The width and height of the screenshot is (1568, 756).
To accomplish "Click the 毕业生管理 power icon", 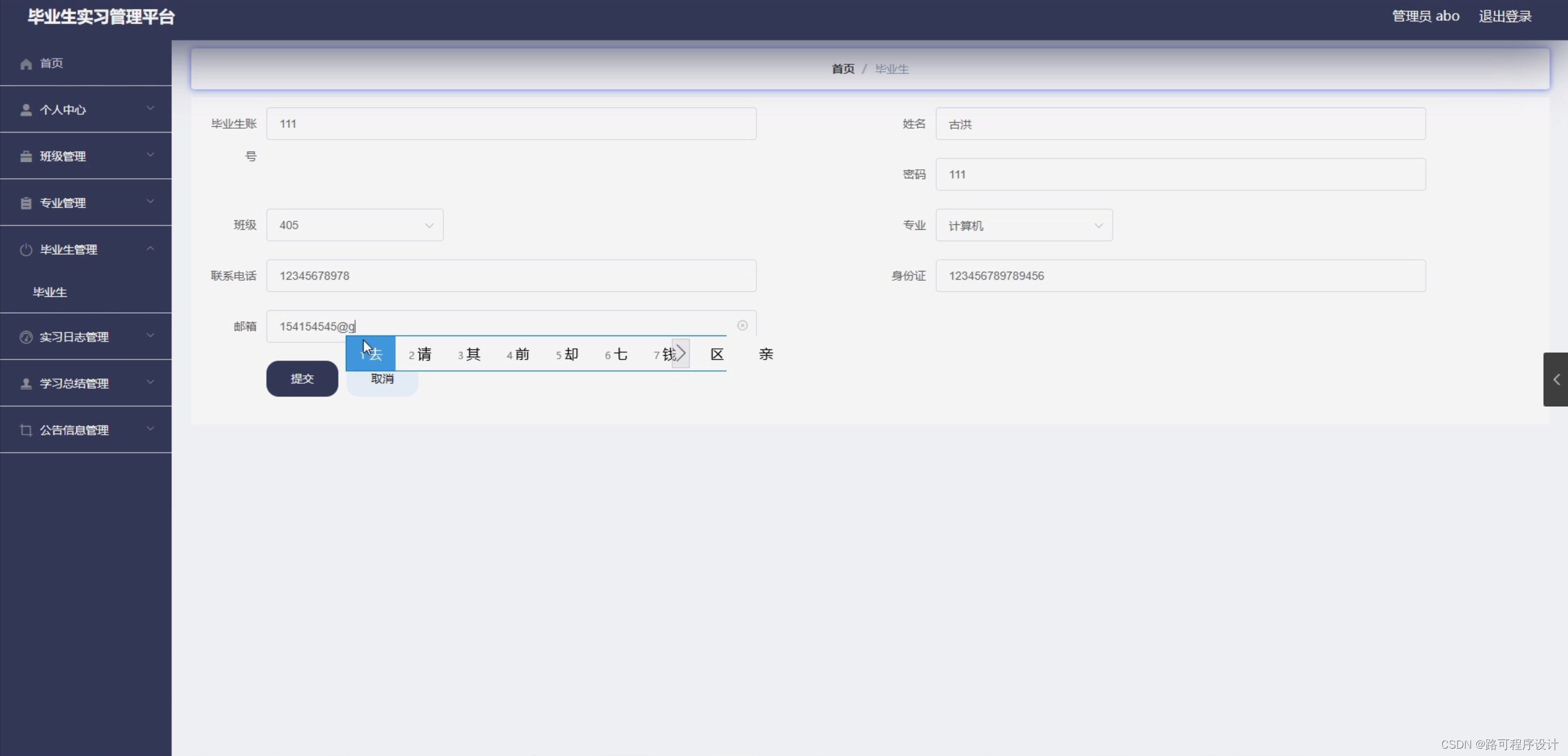I will [x=26, y=250].
